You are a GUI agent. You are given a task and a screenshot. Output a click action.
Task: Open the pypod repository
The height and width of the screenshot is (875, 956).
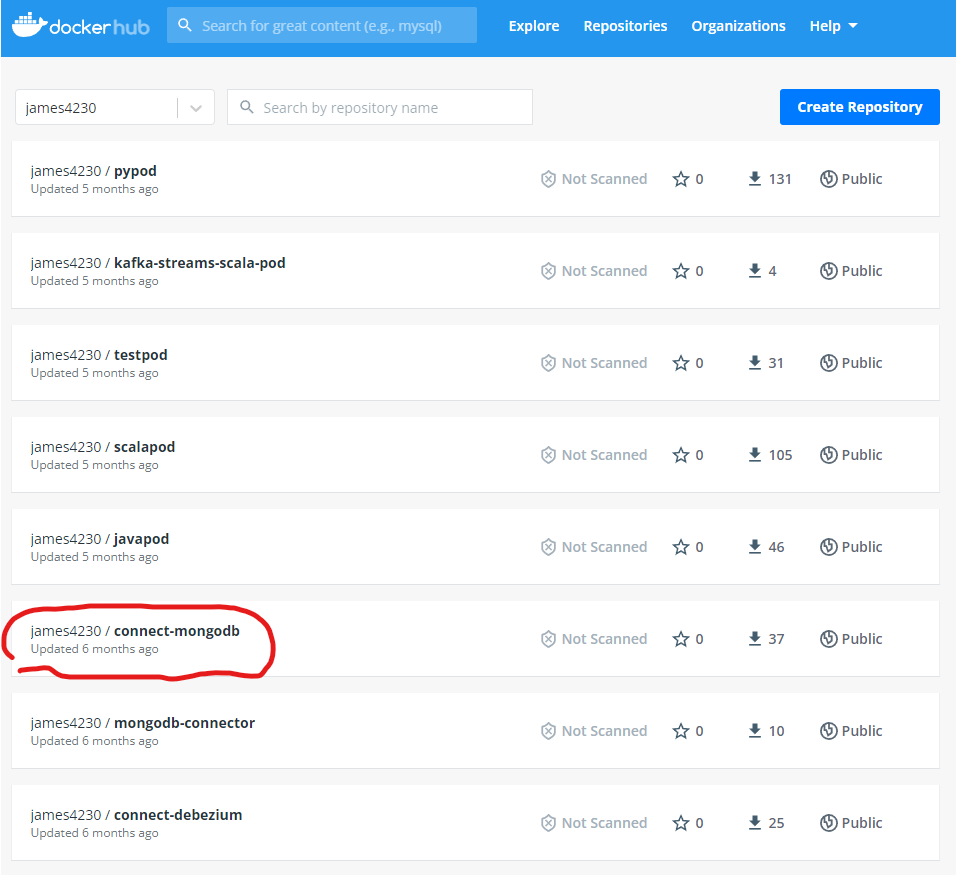coord(135,171)
